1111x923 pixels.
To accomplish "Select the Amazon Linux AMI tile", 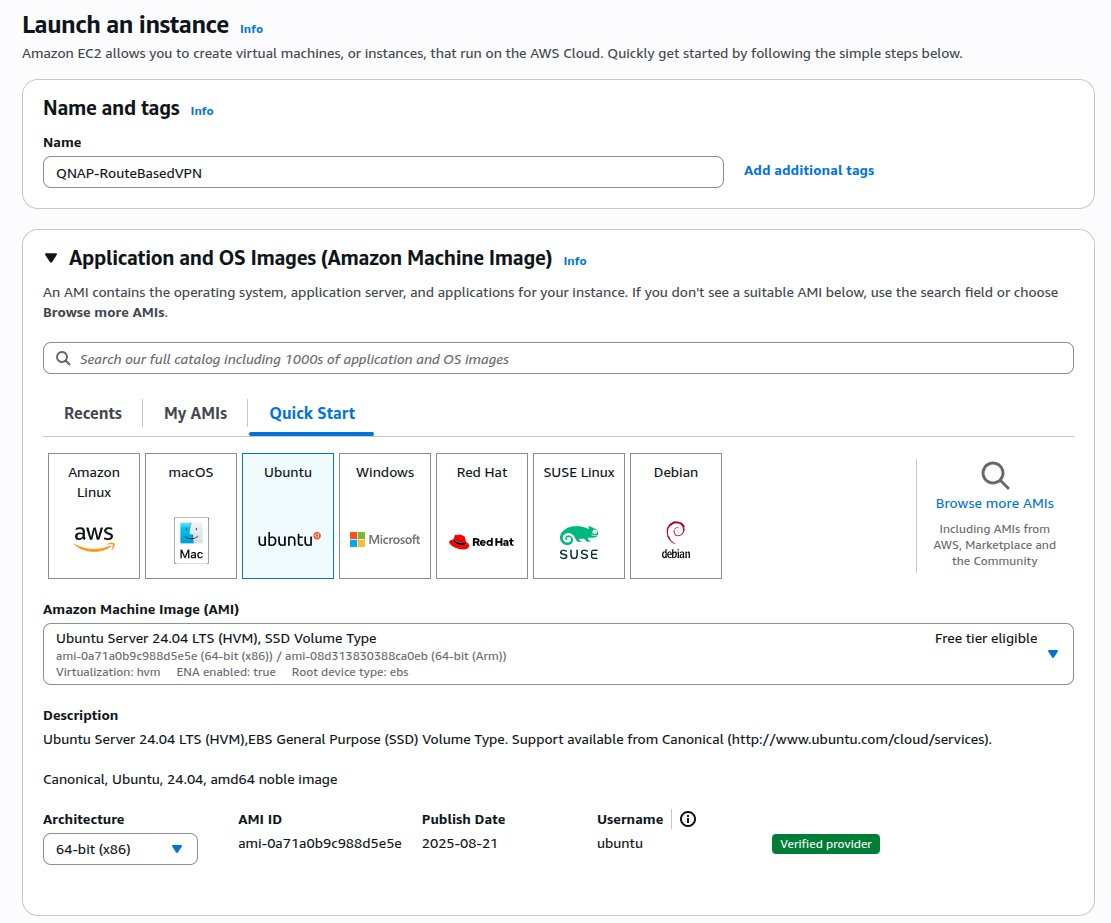I will click(94, 515).
